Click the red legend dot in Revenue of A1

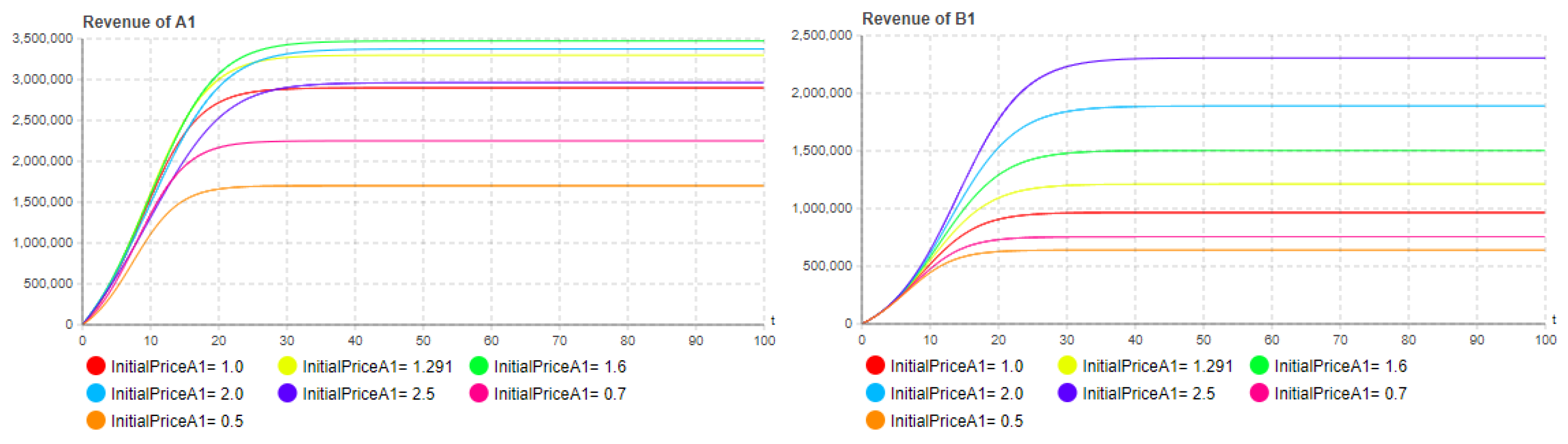tap(96, 366)
